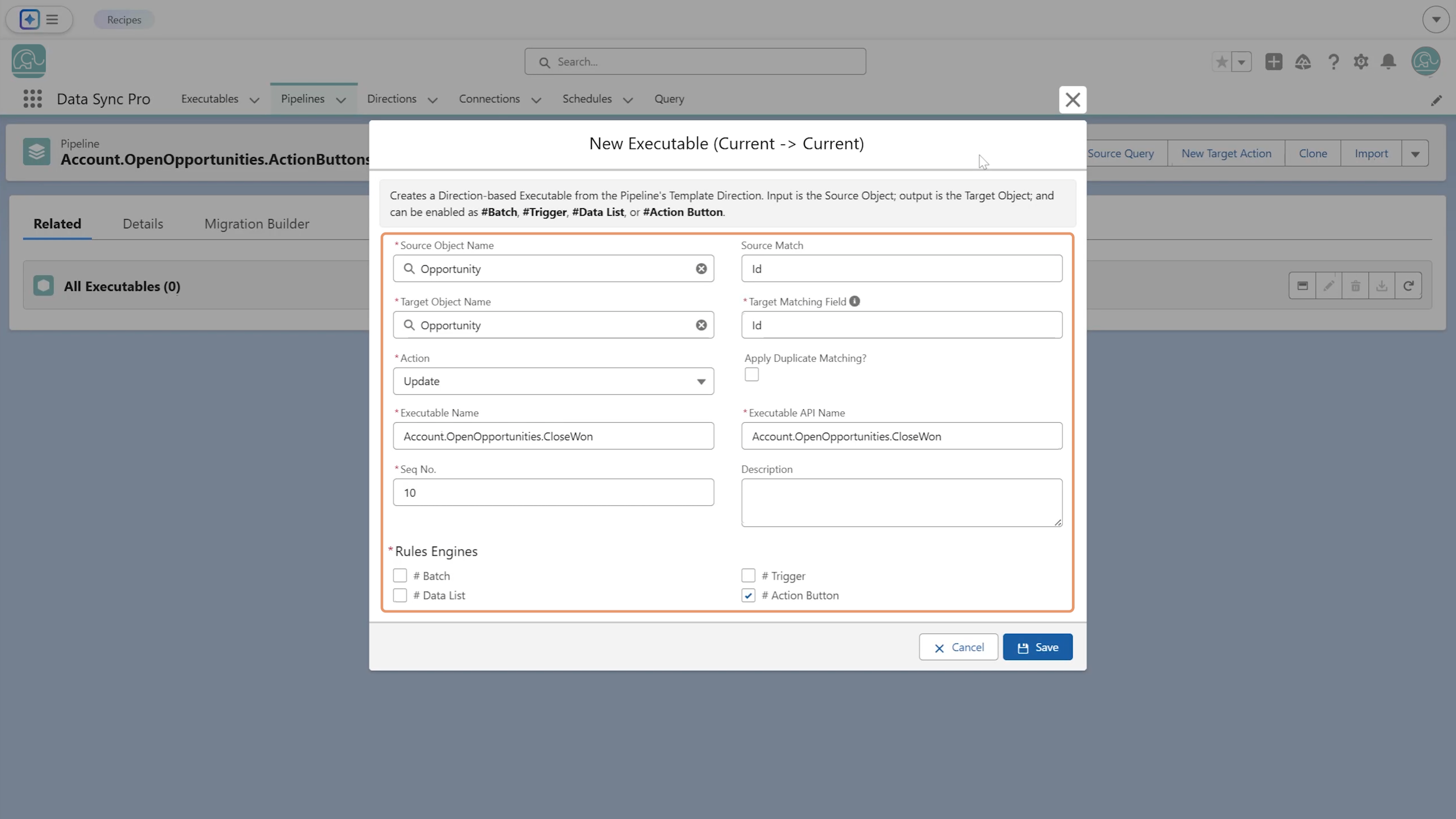Click into the Seq No. field
This screenshot has width=1456, height=819.
click(553, 492)
